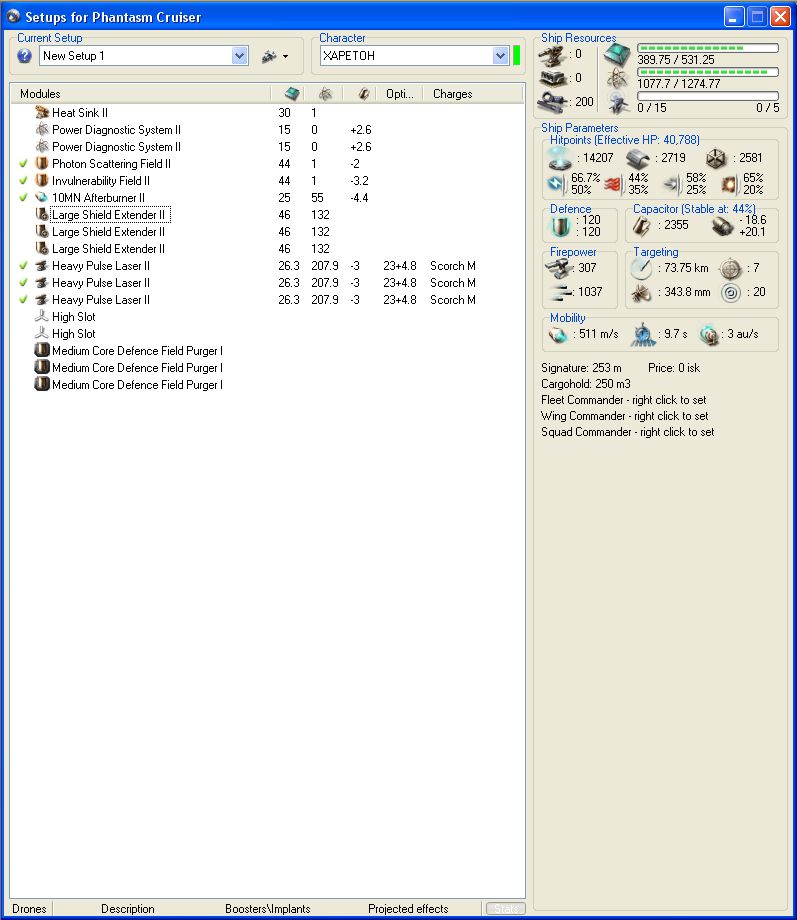Click the max locked targets icon
Screen dimensions: 797x920
(x=731, y=268)
